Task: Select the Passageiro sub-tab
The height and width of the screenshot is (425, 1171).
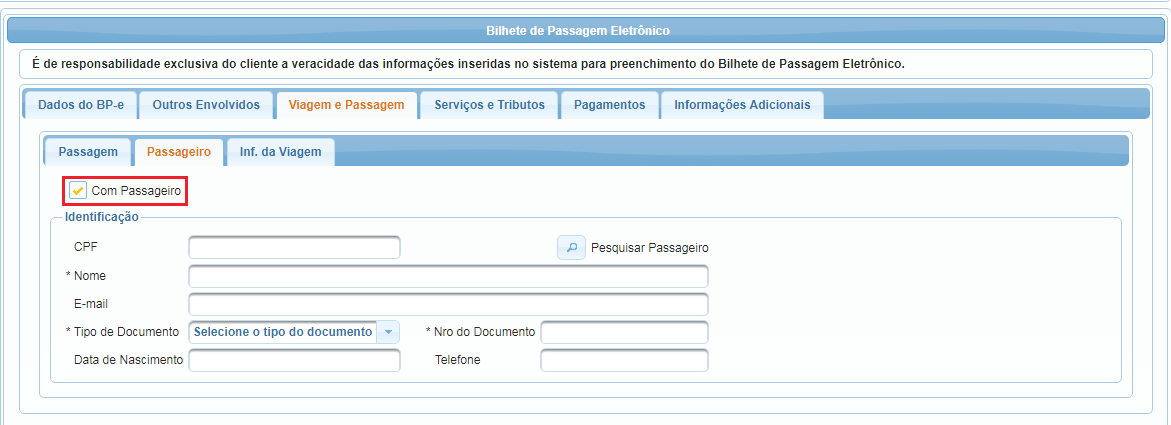Action: tap(178, 152)
